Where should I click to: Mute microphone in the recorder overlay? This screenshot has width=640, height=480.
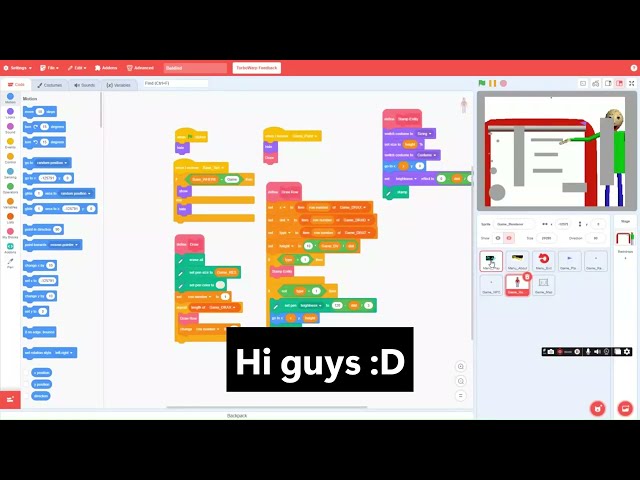tap(588, 351)
